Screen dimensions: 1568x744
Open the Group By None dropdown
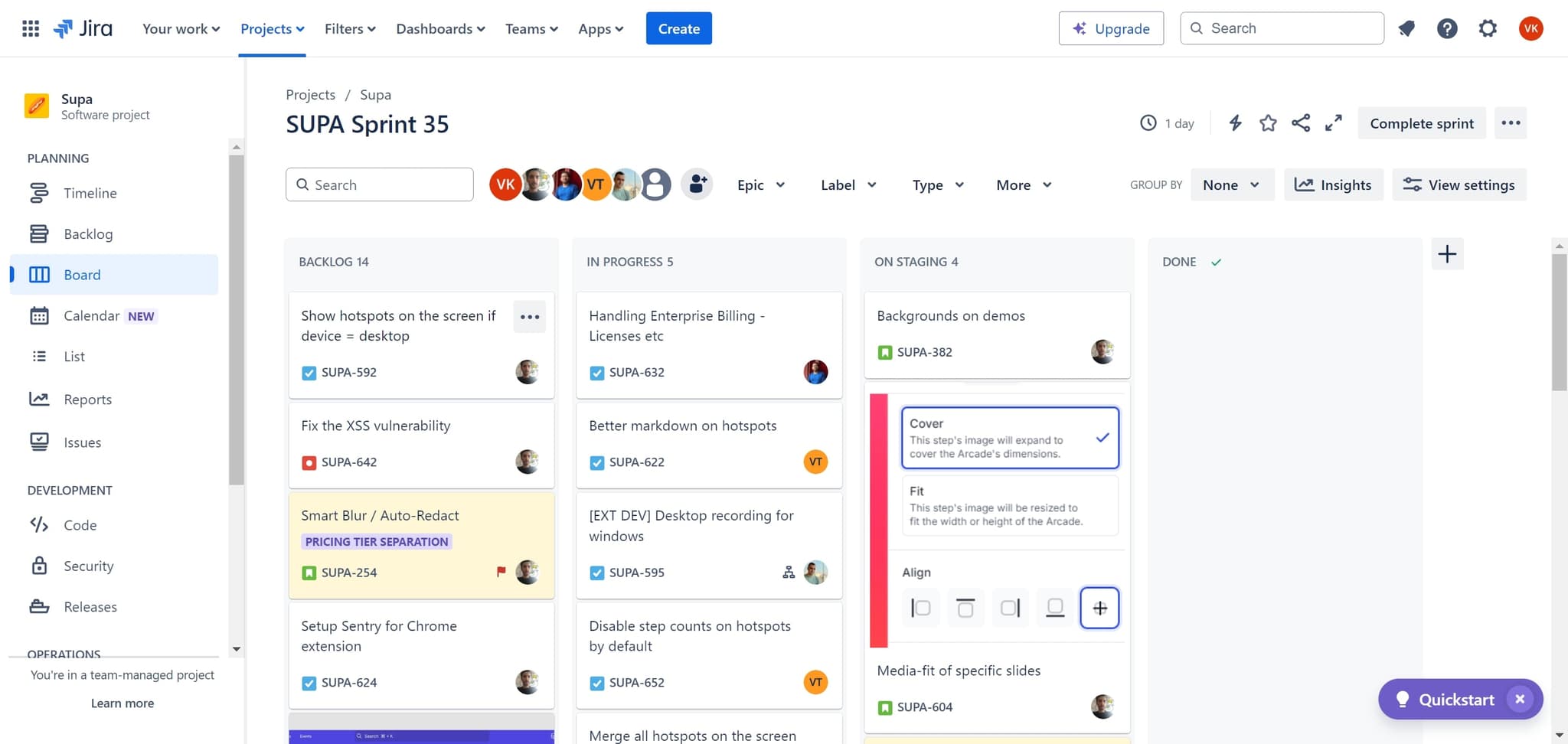[x=1231, y=185]
